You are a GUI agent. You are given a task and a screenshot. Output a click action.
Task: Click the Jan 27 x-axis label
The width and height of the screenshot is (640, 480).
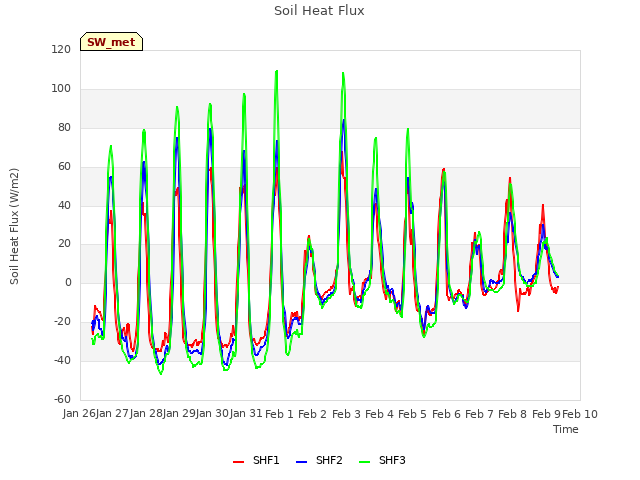pos(112,413)
